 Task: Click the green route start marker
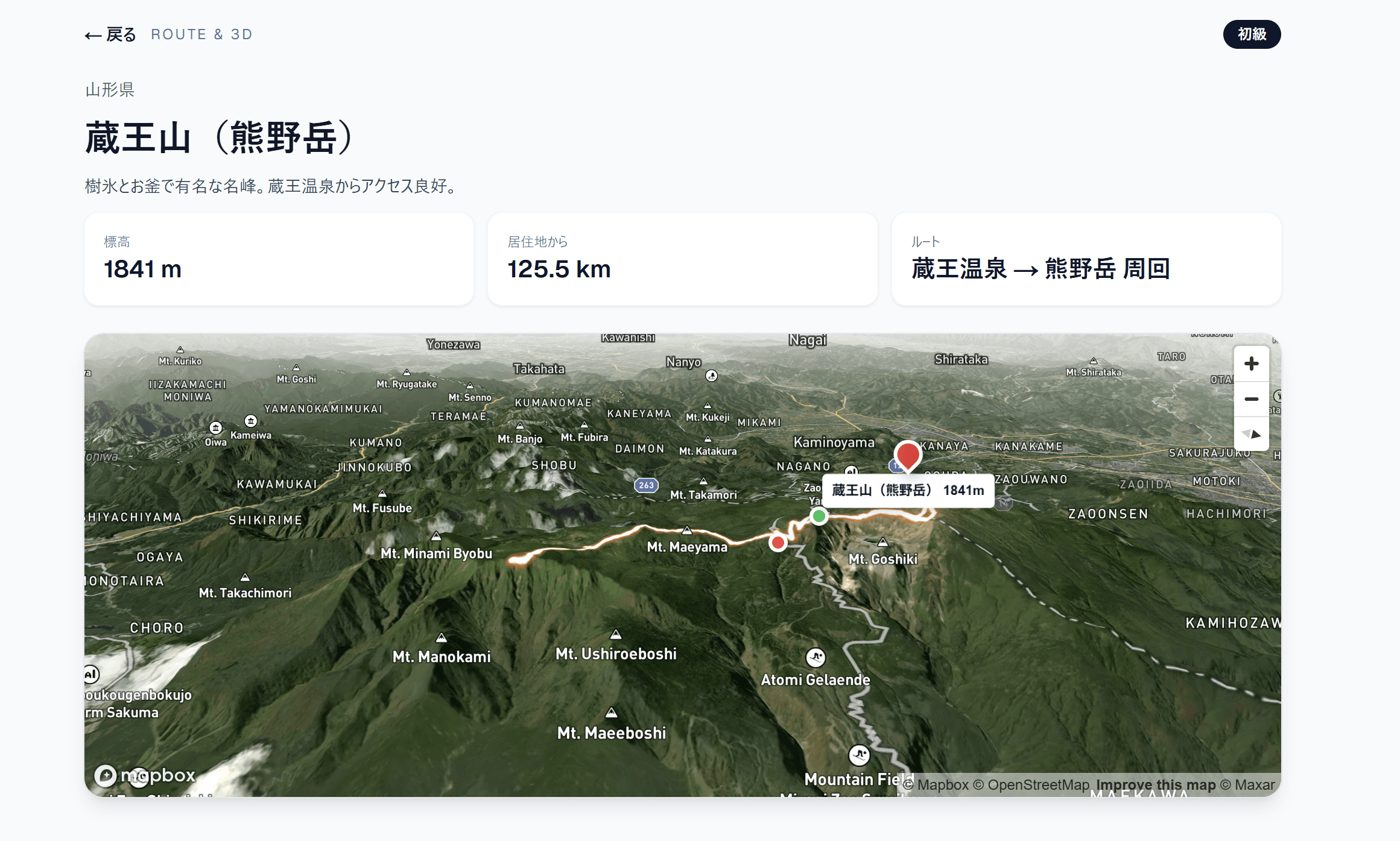(819, 516)
